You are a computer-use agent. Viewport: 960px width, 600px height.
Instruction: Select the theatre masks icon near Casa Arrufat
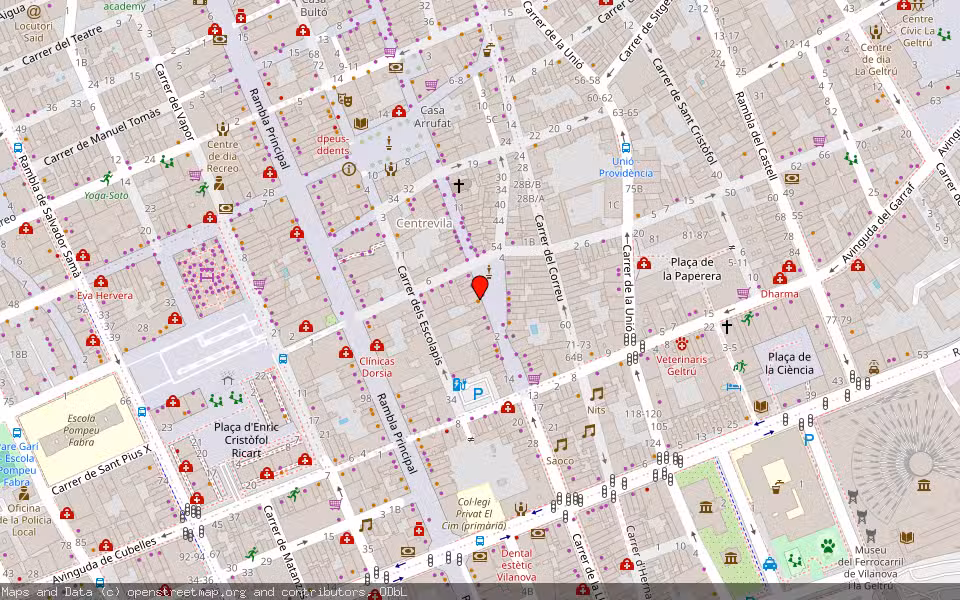pos(345,100)
